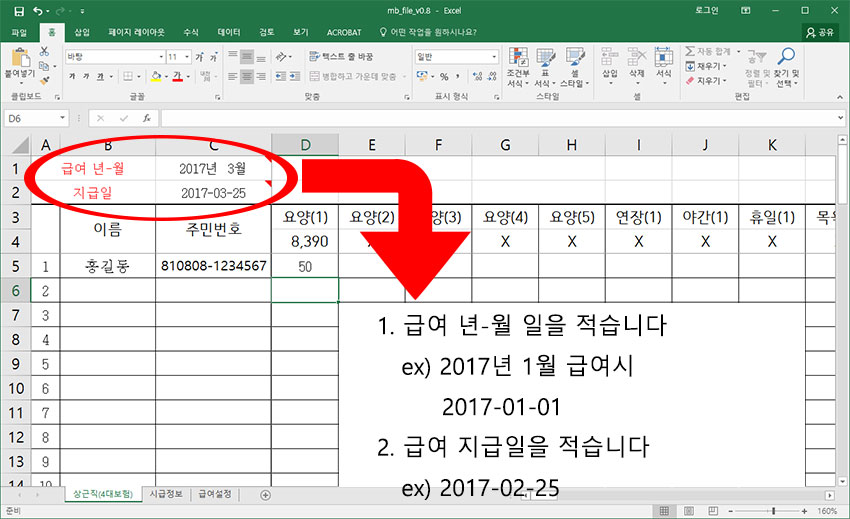This screenshot has height=519, width=850.
Task: Open the font name 바탕 dropdown
Action: (159, 57)
